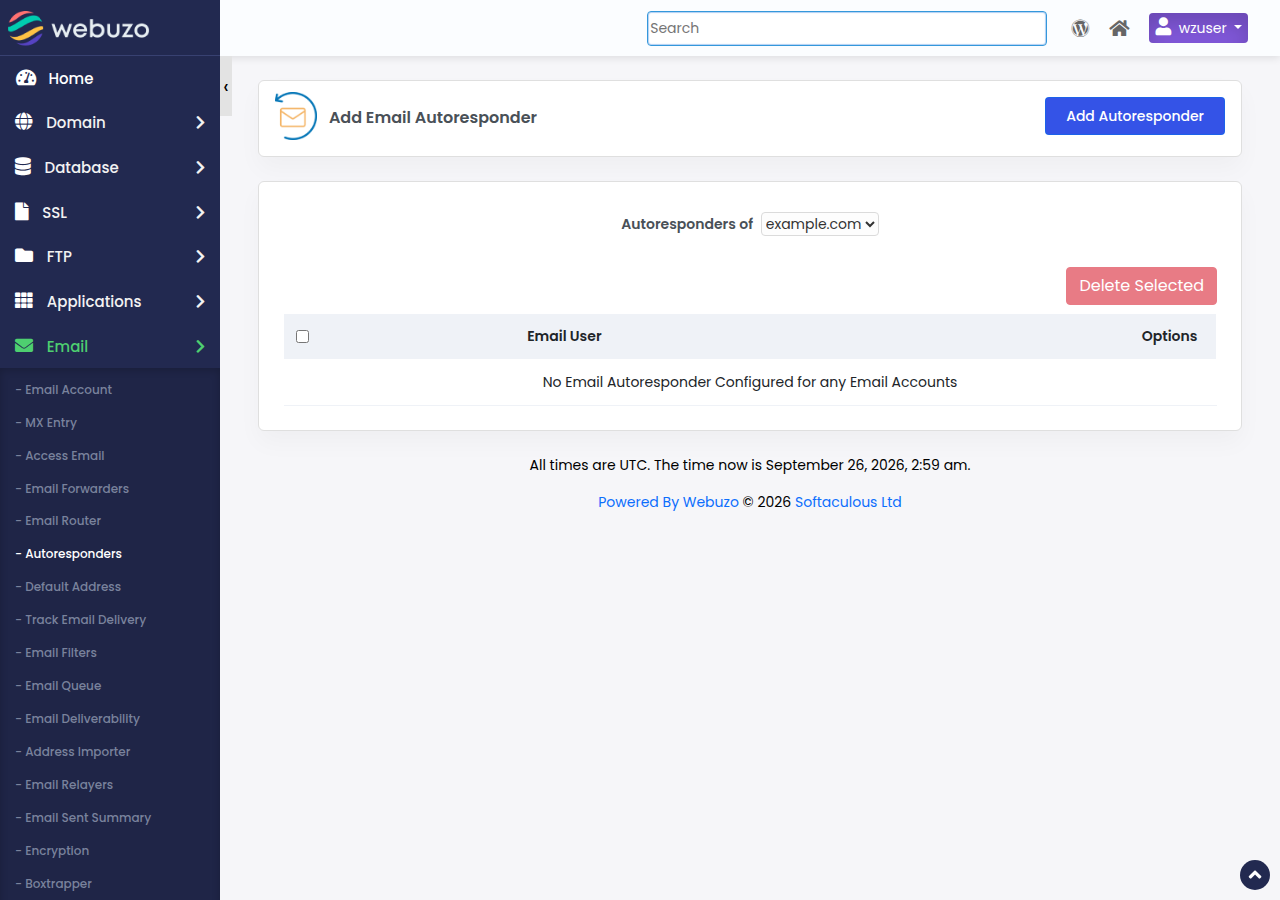The width and height of the screenshot is (1280, 900).
Task: Collapse the sidebar with the arrow handle
Action: tap(226, 87)
